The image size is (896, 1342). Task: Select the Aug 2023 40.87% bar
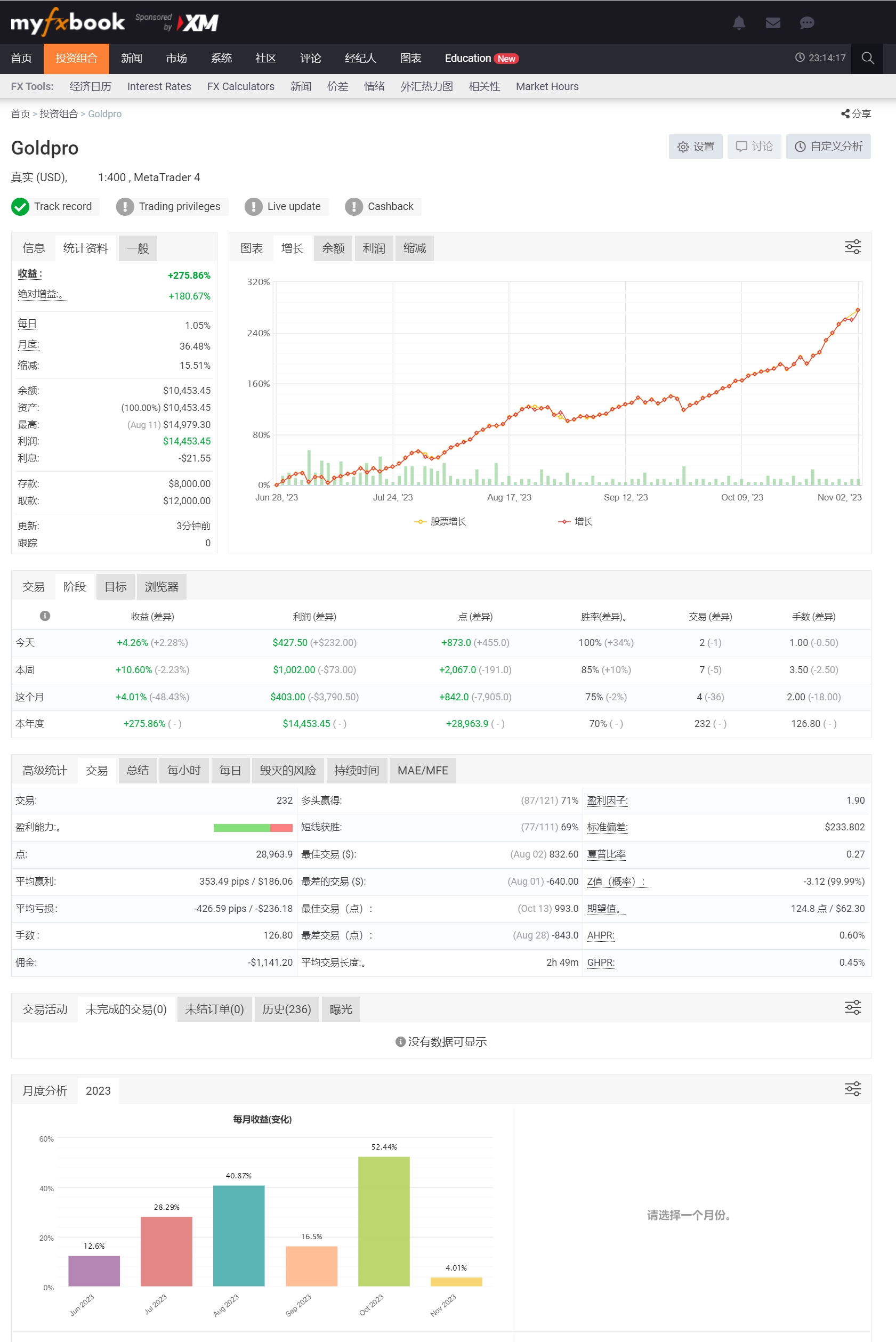(239, 1236)
